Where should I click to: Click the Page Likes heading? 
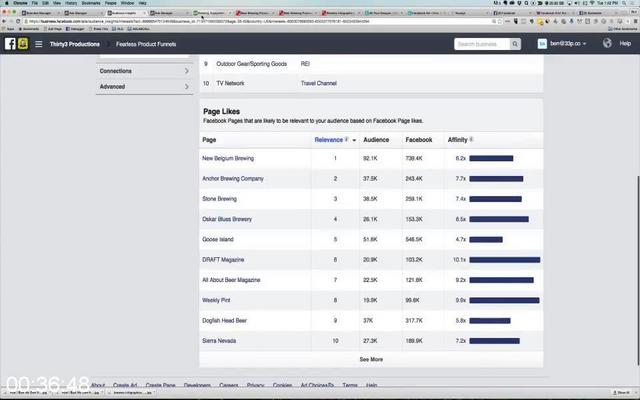coord(222,111)
